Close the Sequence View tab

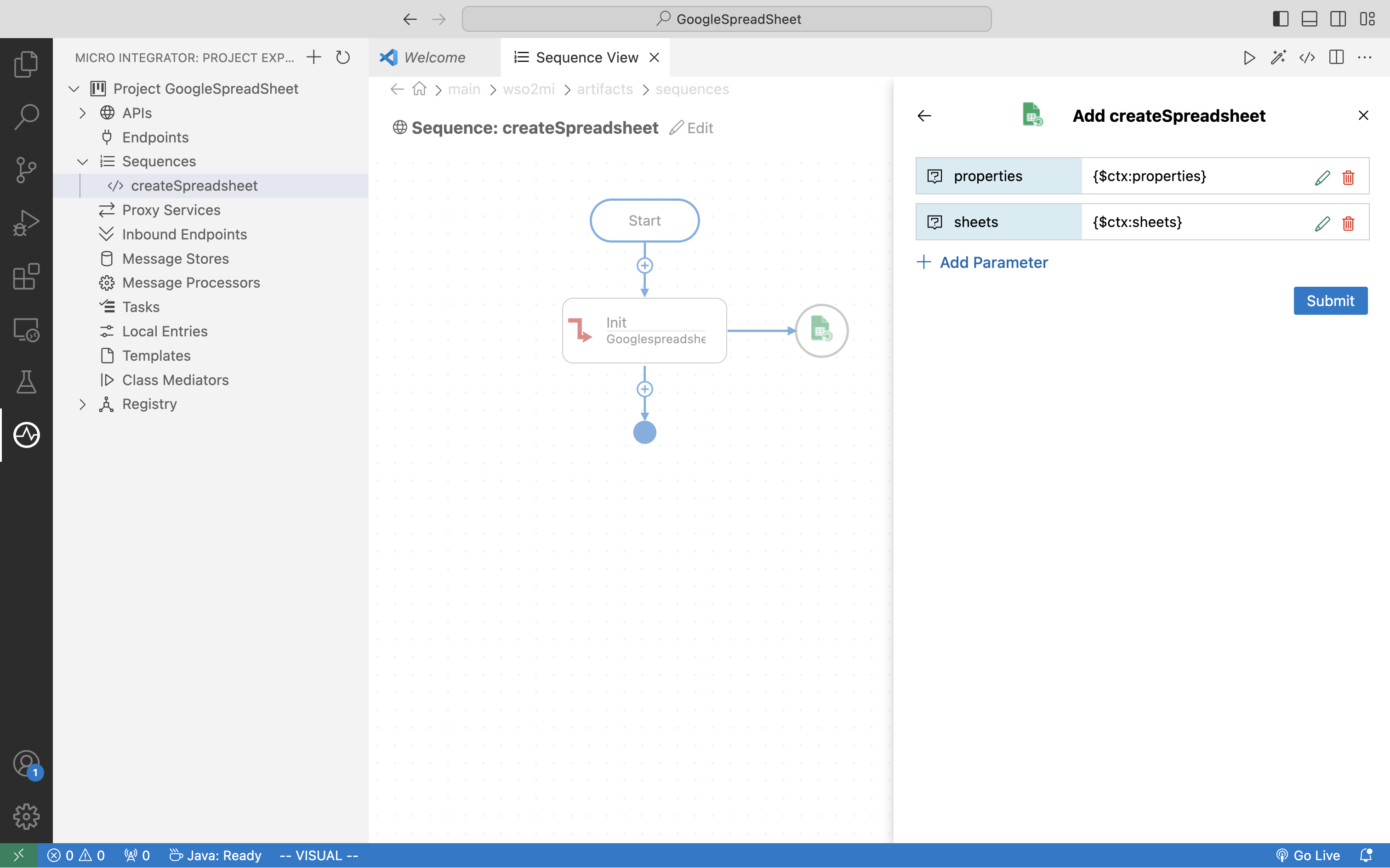point(654,57)
